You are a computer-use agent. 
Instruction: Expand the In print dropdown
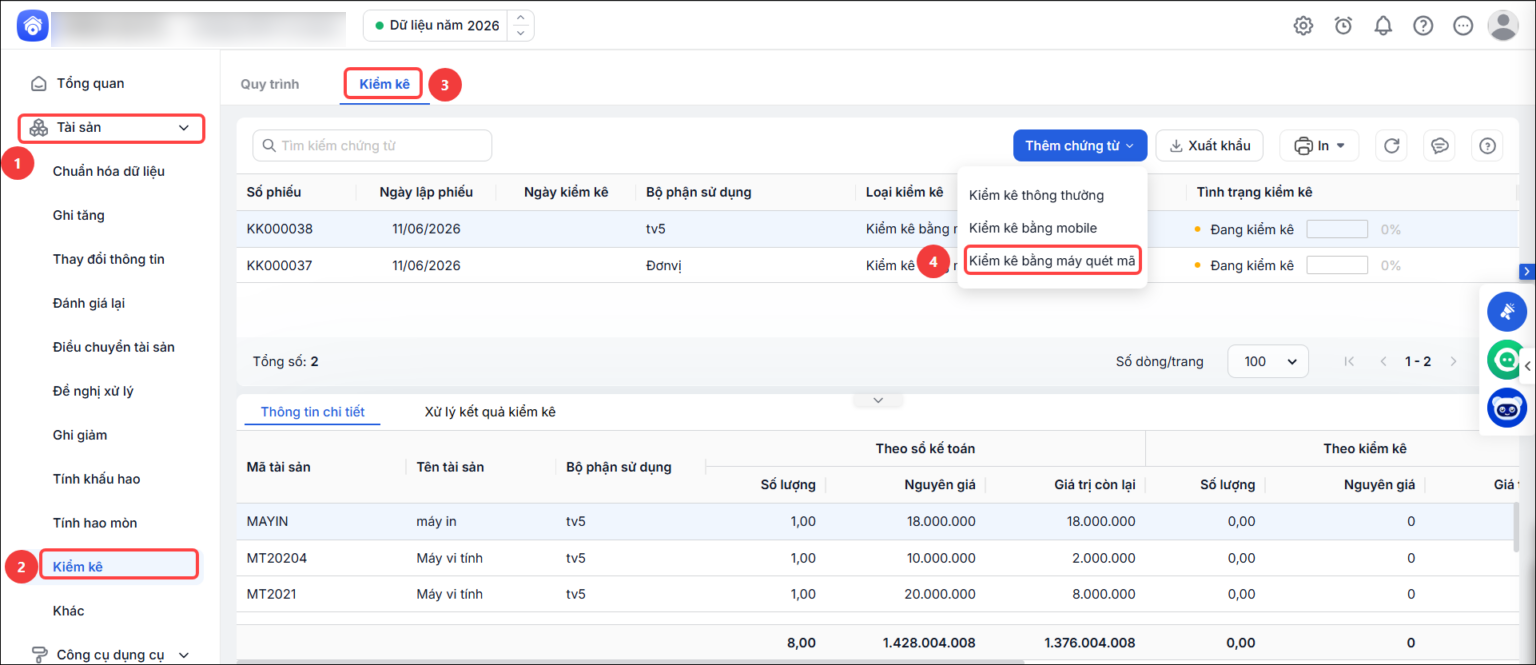click(x=1320, y=146)
